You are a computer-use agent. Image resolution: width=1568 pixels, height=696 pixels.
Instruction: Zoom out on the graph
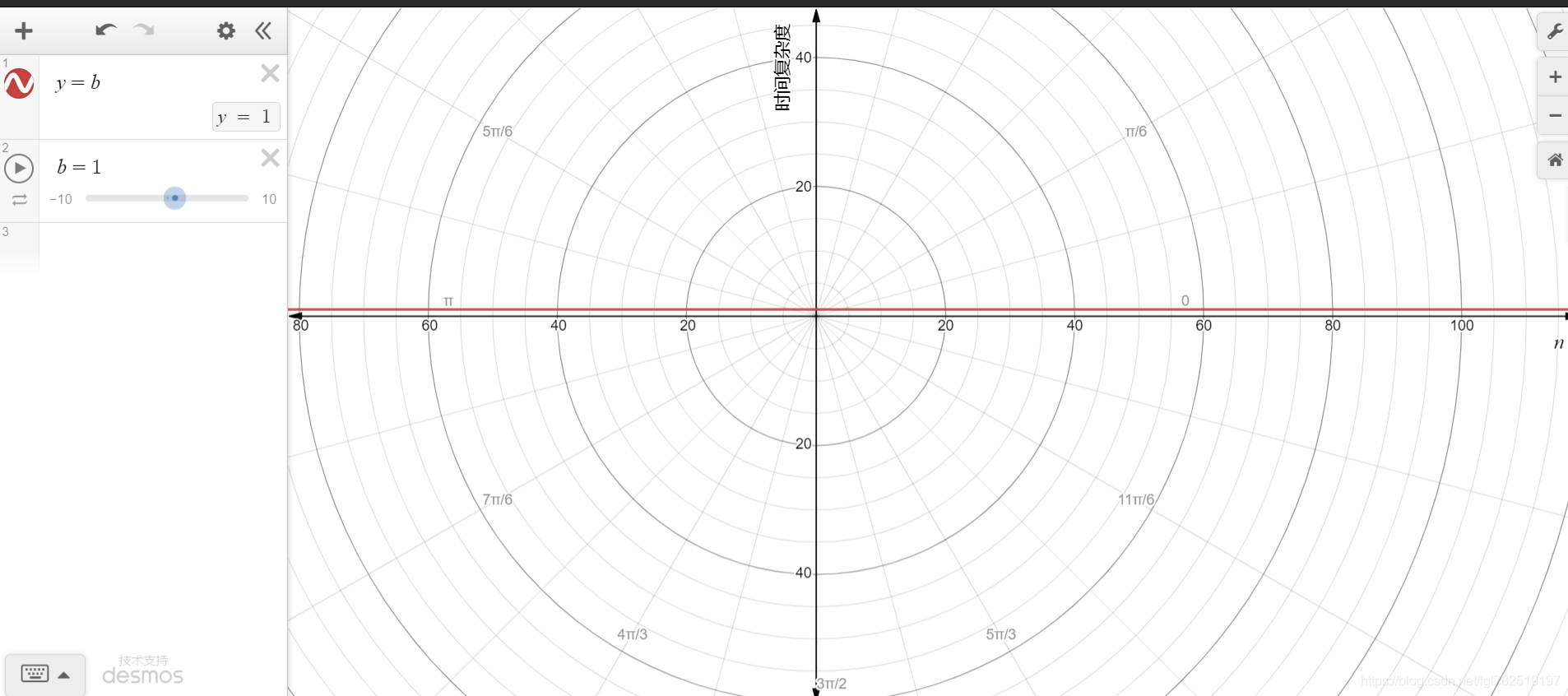click(1554, 115)
